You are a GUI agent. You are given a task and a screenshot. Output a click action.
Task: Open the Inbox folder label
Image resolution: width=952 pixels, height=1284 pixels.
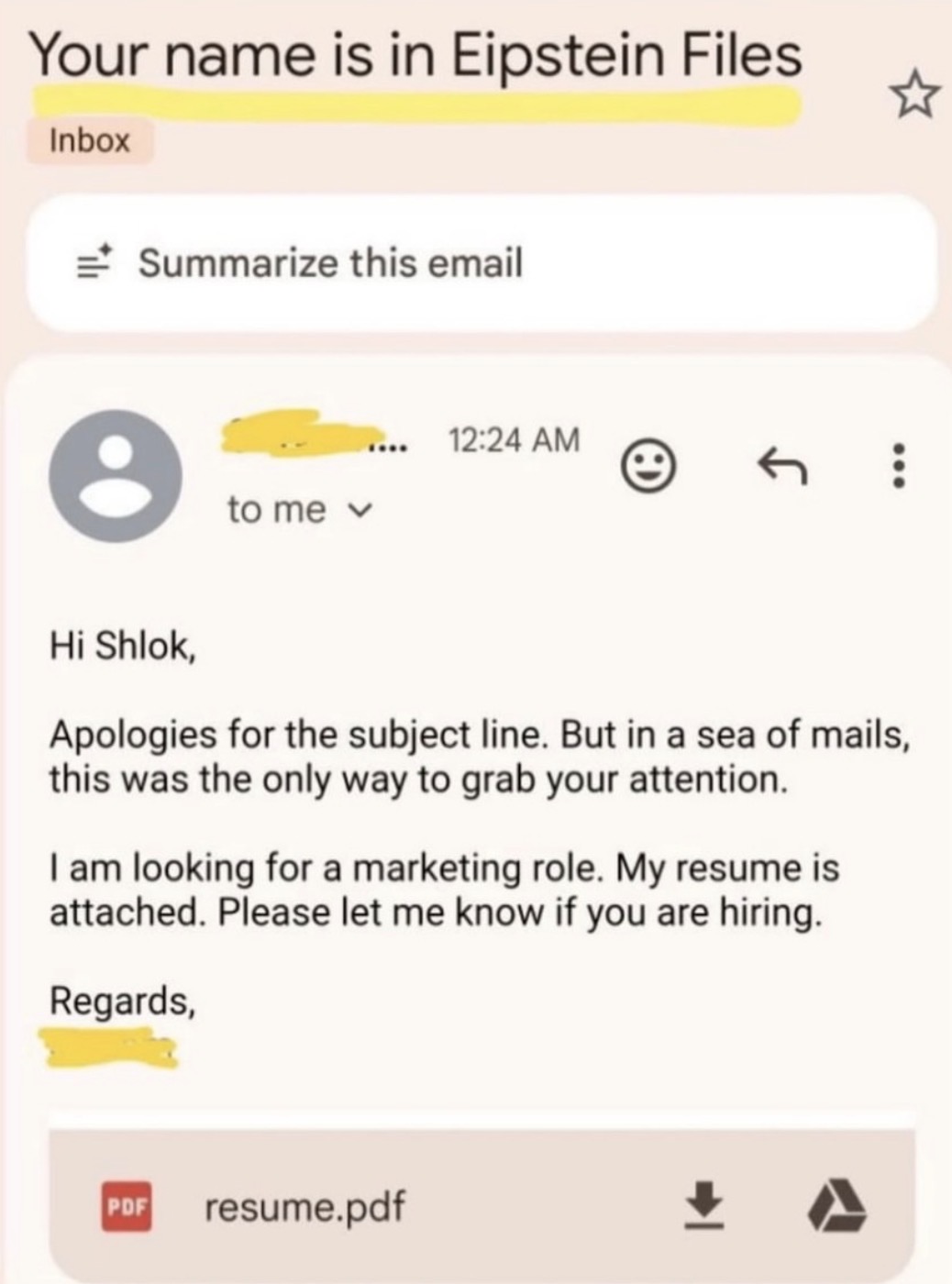[89, 139]
